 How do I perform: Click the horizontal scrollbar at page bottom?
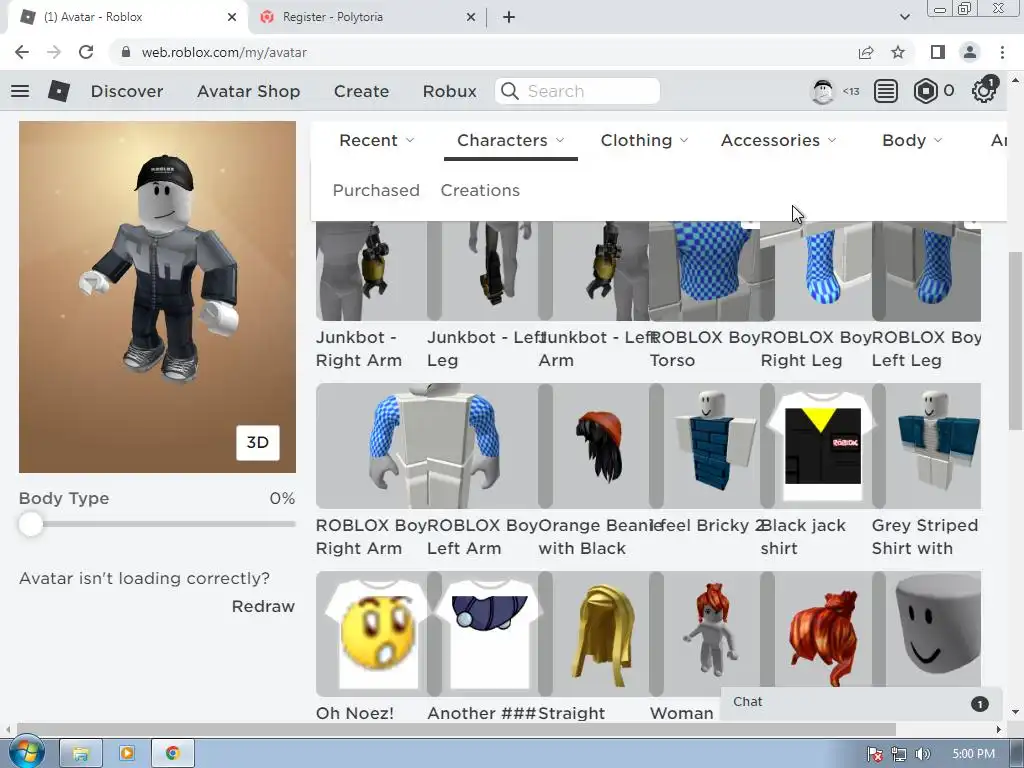pos(456,729)
